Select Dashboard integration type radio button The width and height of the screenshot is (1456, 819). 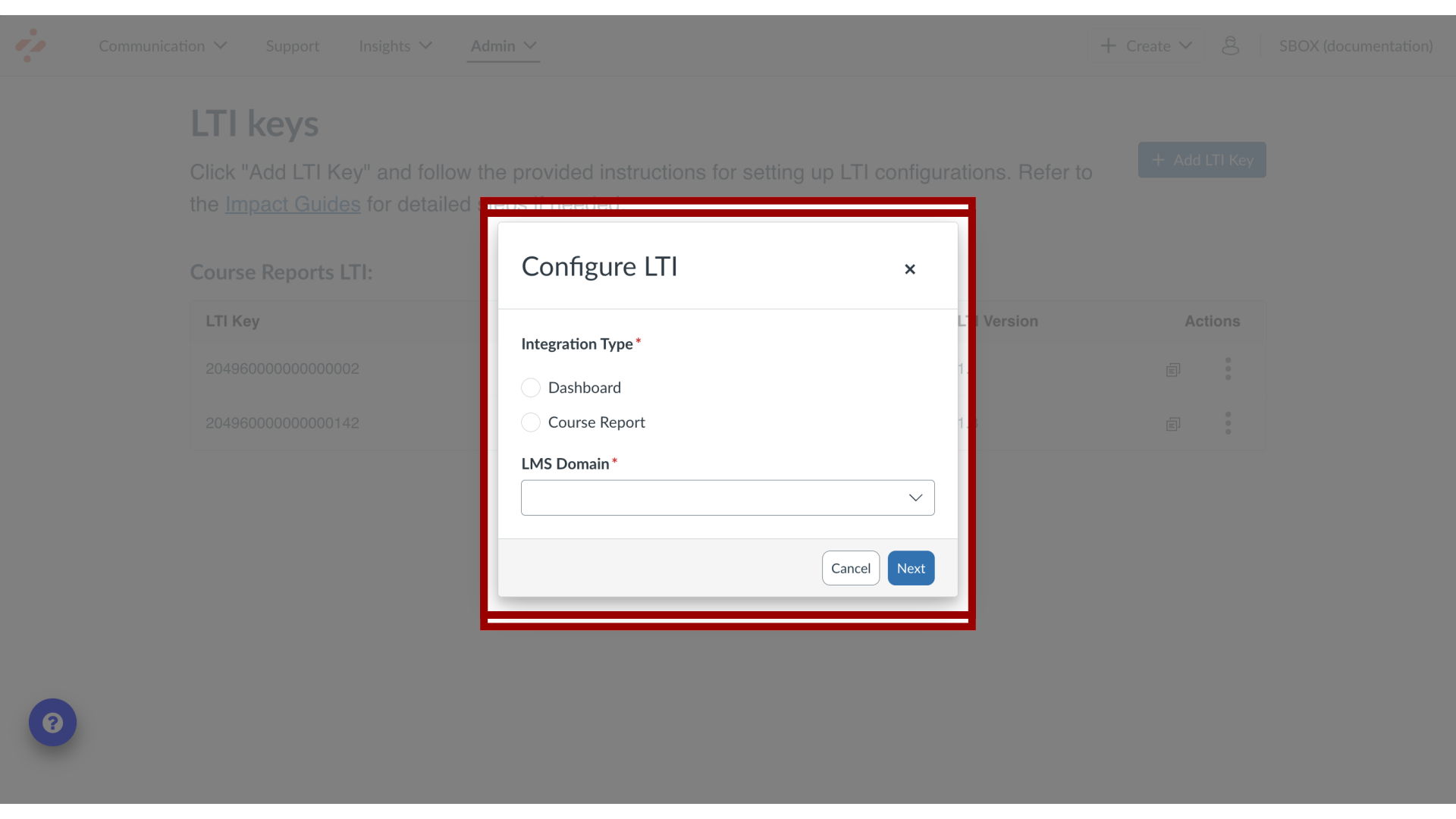(531, 387)
